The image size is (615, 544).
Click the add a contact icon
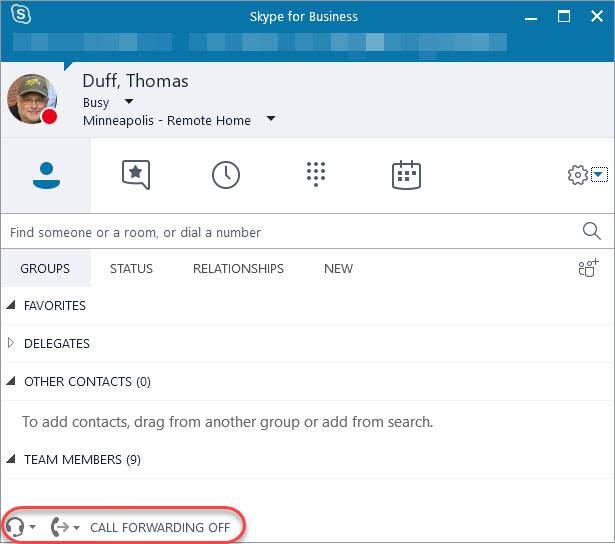tap(588, 268)
